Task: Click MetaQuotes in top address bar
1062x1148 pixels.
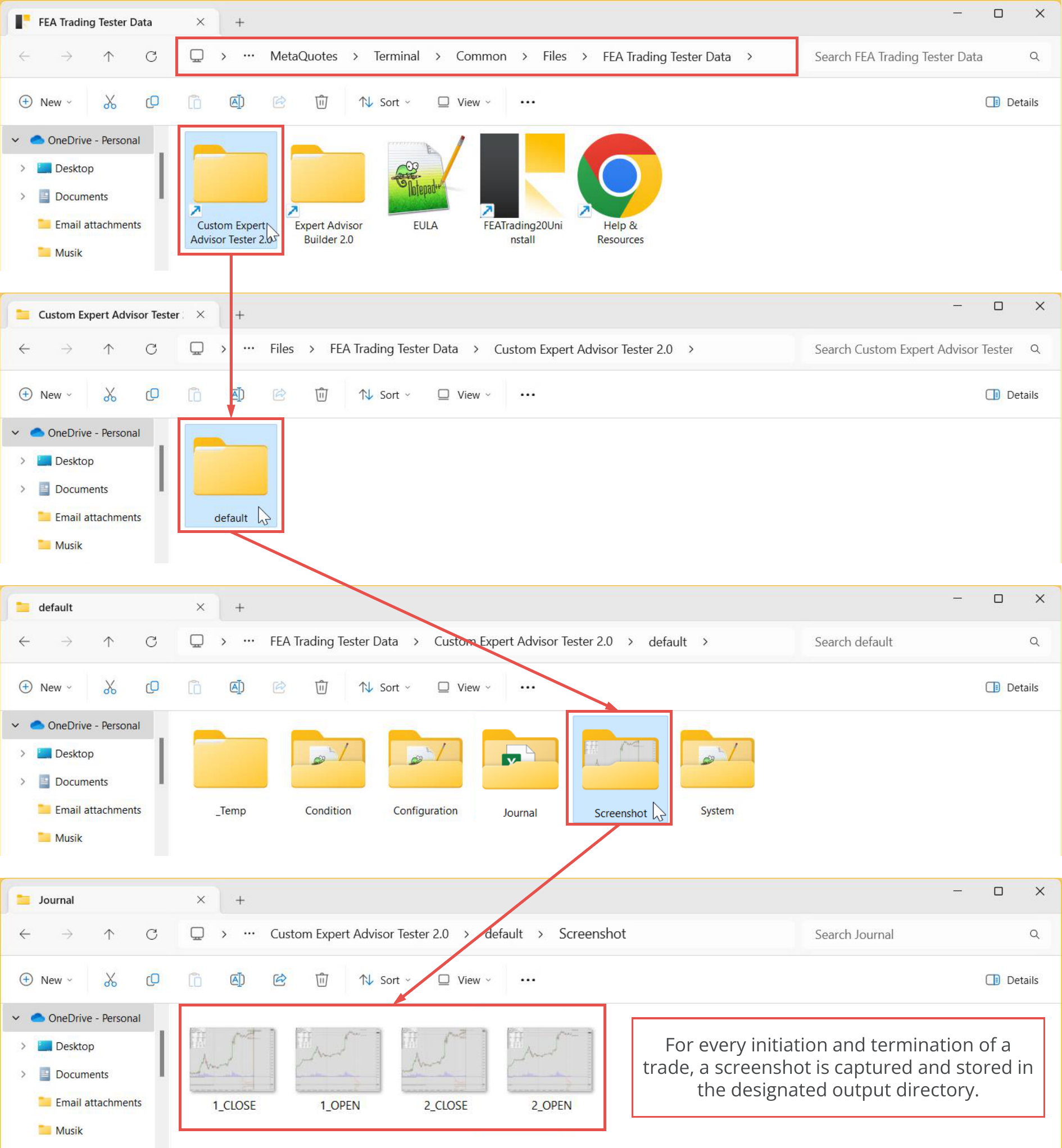Action: pyautogui.click(x=303, y=56)
